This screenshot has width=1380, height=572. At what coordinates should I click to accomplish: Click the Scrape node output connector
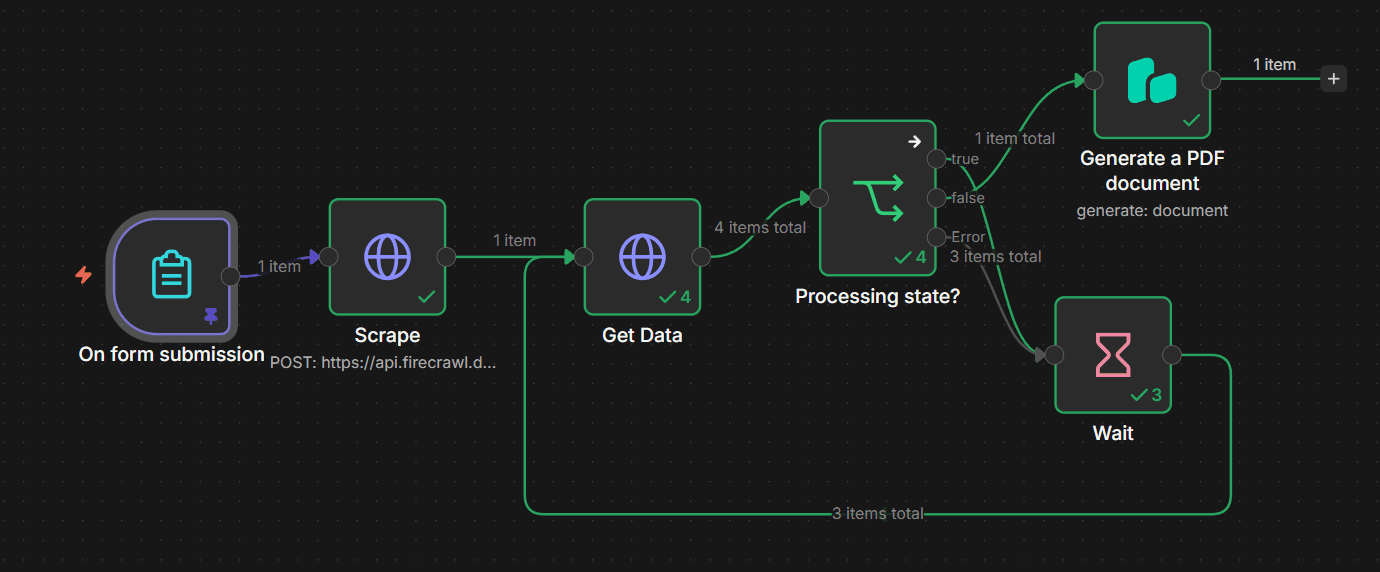coord(446,257)
